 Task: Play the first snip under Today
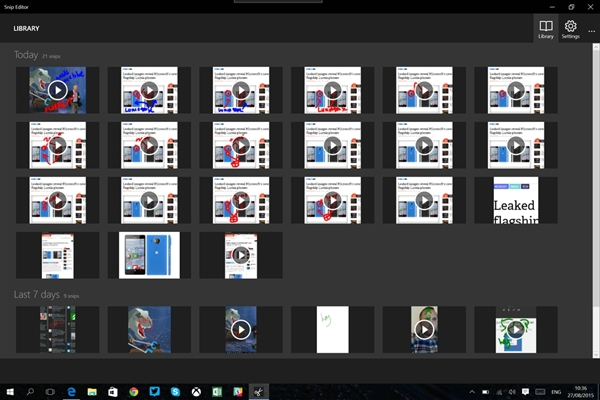point(57,90)
